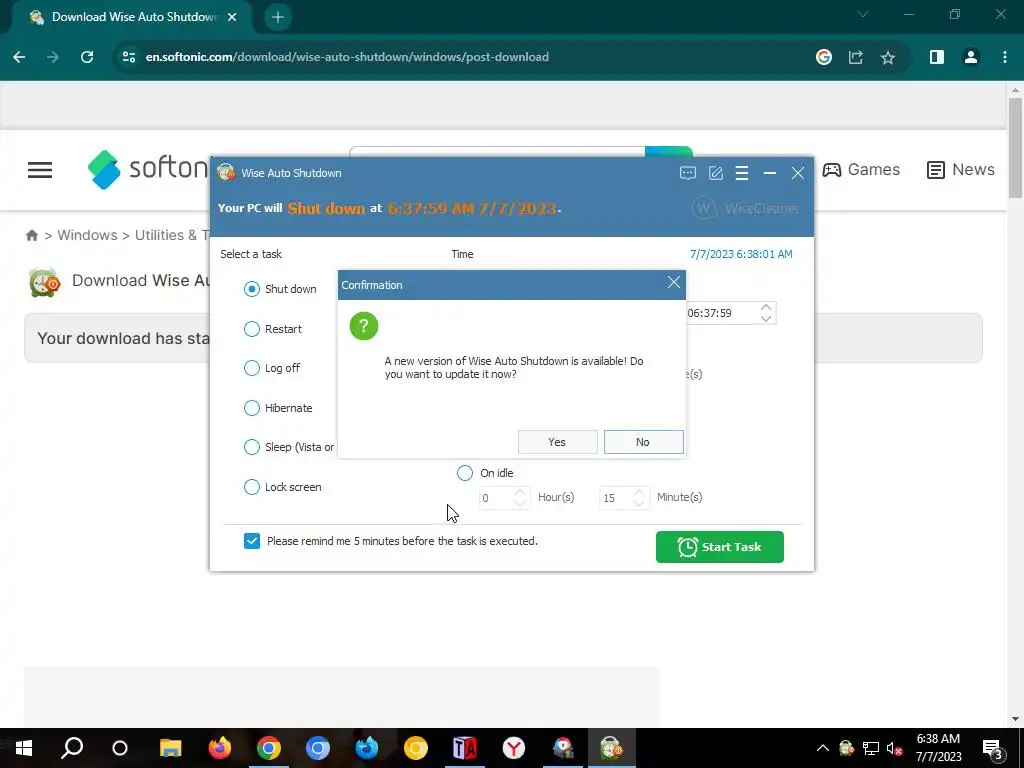
Task: Decrease idle Minute(s) with down arrow
Action: point(639,503)
